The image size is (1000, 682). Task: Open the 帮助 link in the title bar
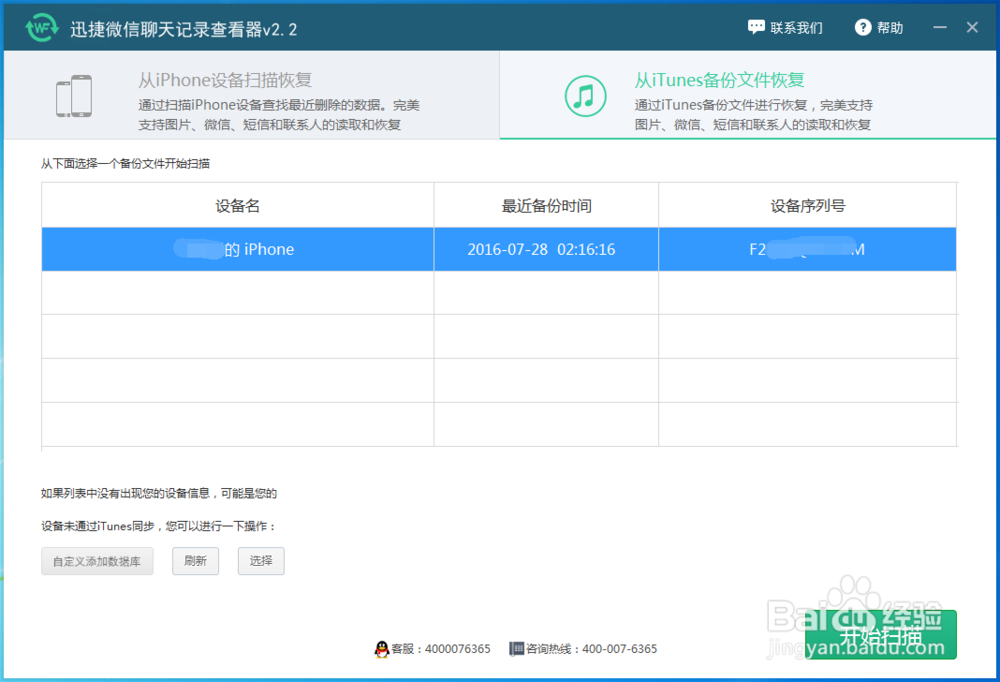[888, 27]
